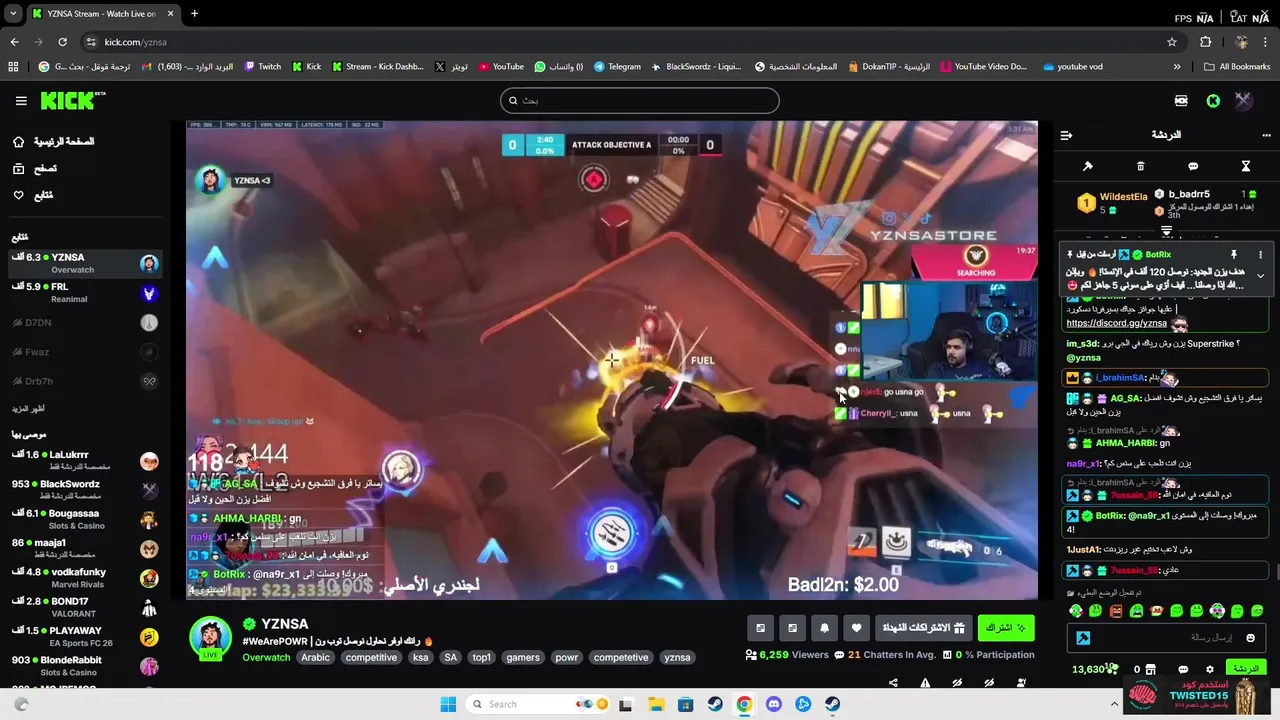This screenshot has height=720, width=1280.
Task: Collapse the chat panel arrow icon
Action: point(1066,135)
